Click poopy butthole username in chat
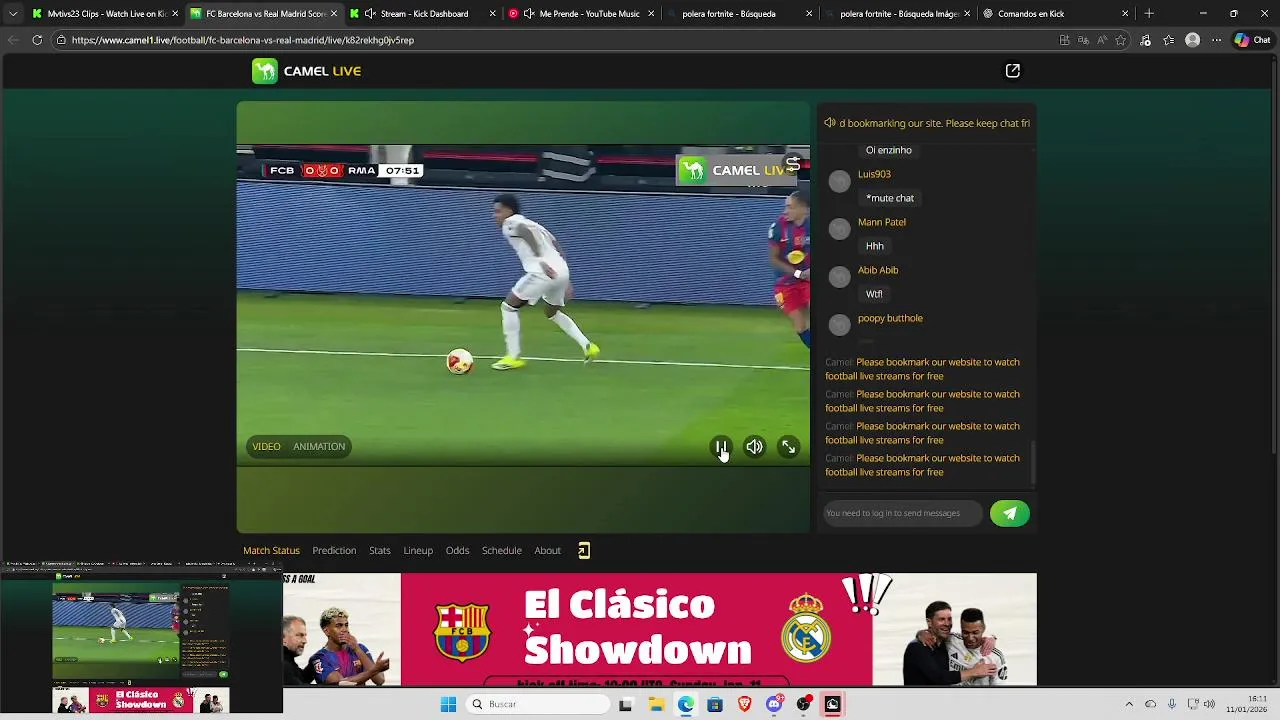1280x720 pixels. click(890, 318)
